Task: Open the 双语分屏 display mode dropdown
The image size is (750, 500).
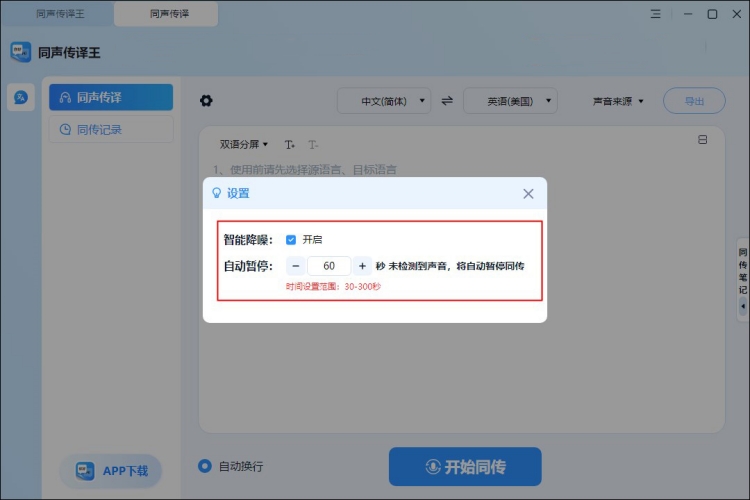Action: (x=243, y=144)
